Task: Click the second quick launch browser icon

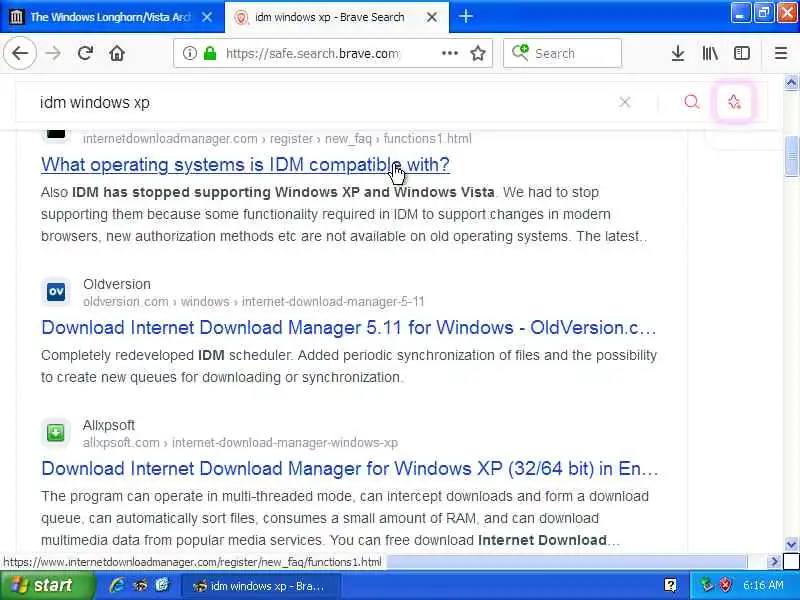Action: pos(140,585)
